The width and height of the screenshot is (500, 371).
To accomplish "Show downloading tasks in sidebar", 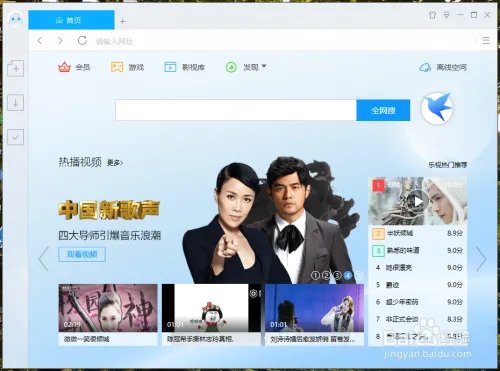I will pyautogui.click(x=16, y=103).
